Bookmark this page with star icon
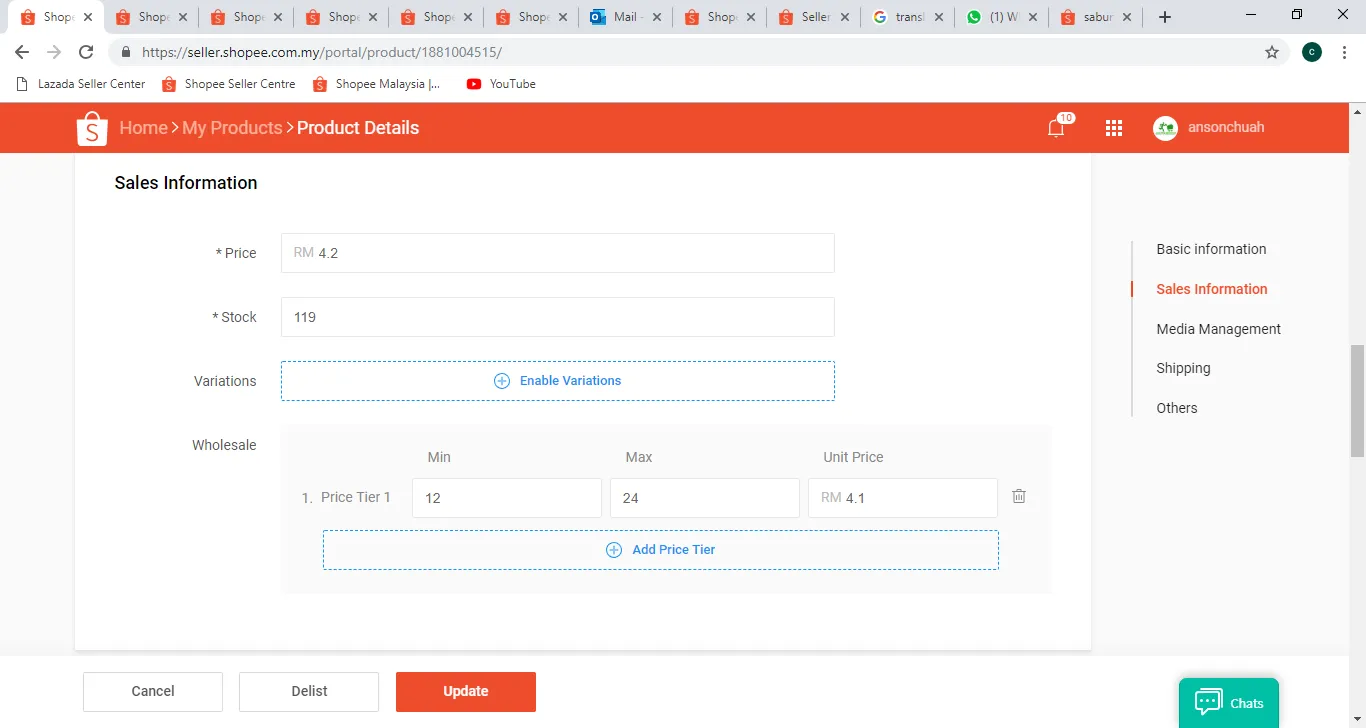The image size is (1366, 728). tap(1272, 53)
